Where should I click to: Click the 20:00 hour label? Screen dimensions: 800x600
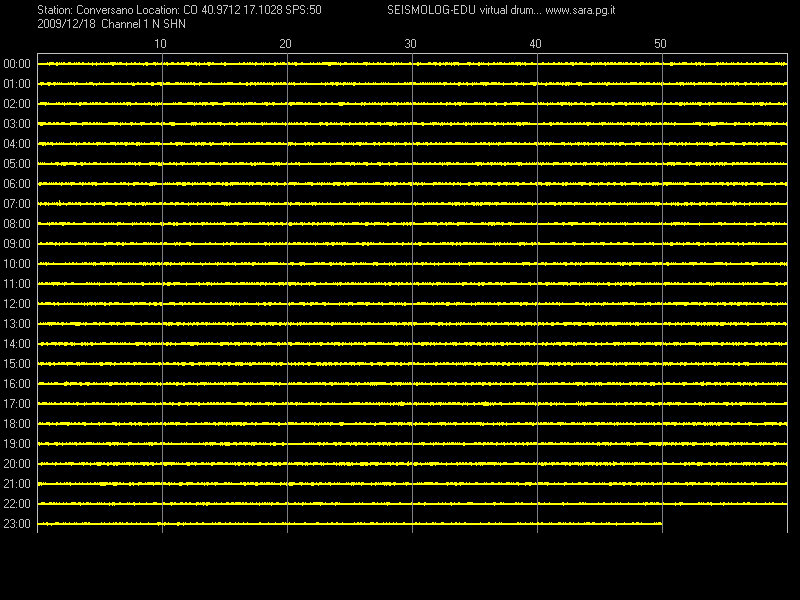tap(17, 464)
